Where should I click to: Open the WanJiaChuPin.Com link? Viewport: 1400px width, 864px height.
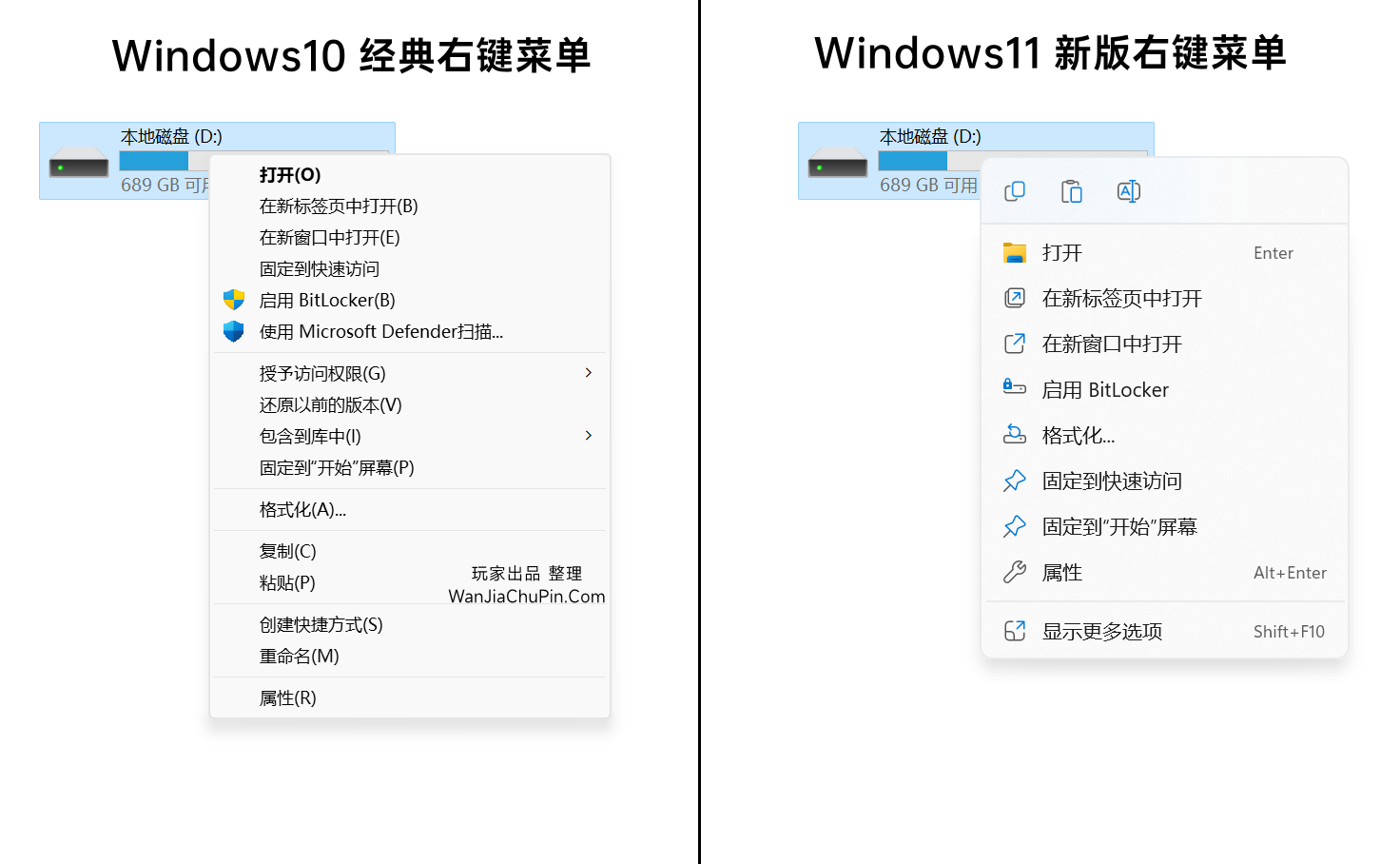[x=527, y=596]
